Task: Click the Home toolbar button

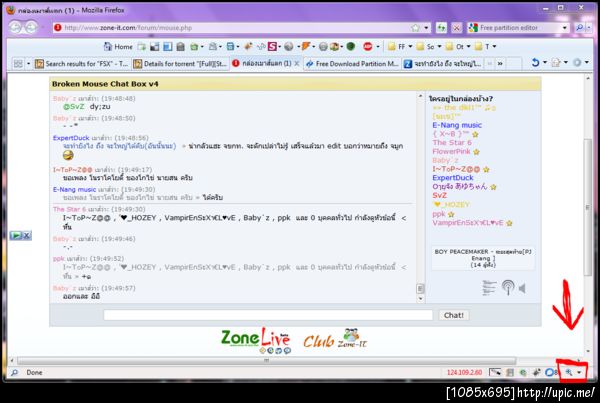Action: 118,47
